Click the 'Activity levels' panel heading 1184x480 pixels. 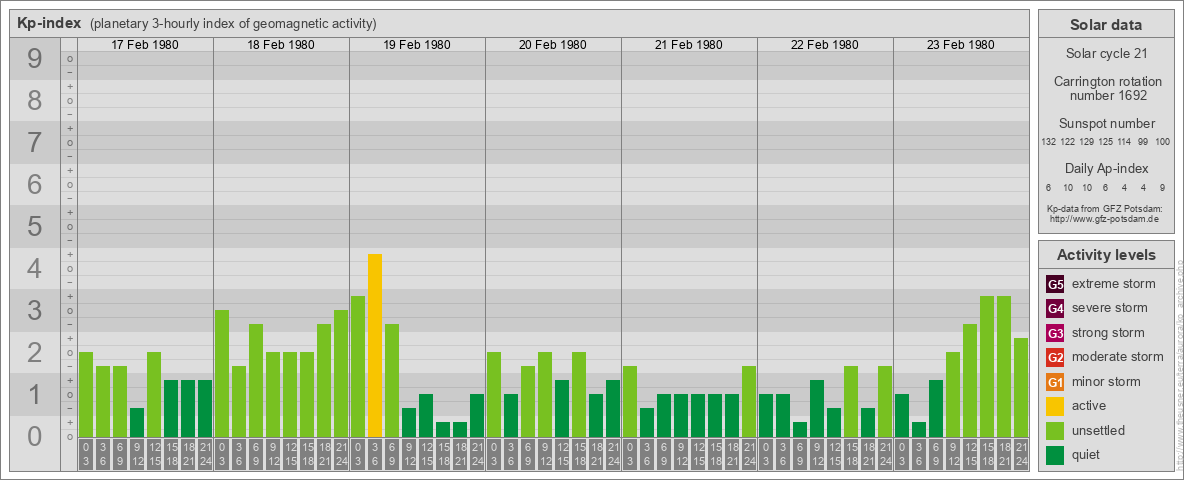point(1106,255)
